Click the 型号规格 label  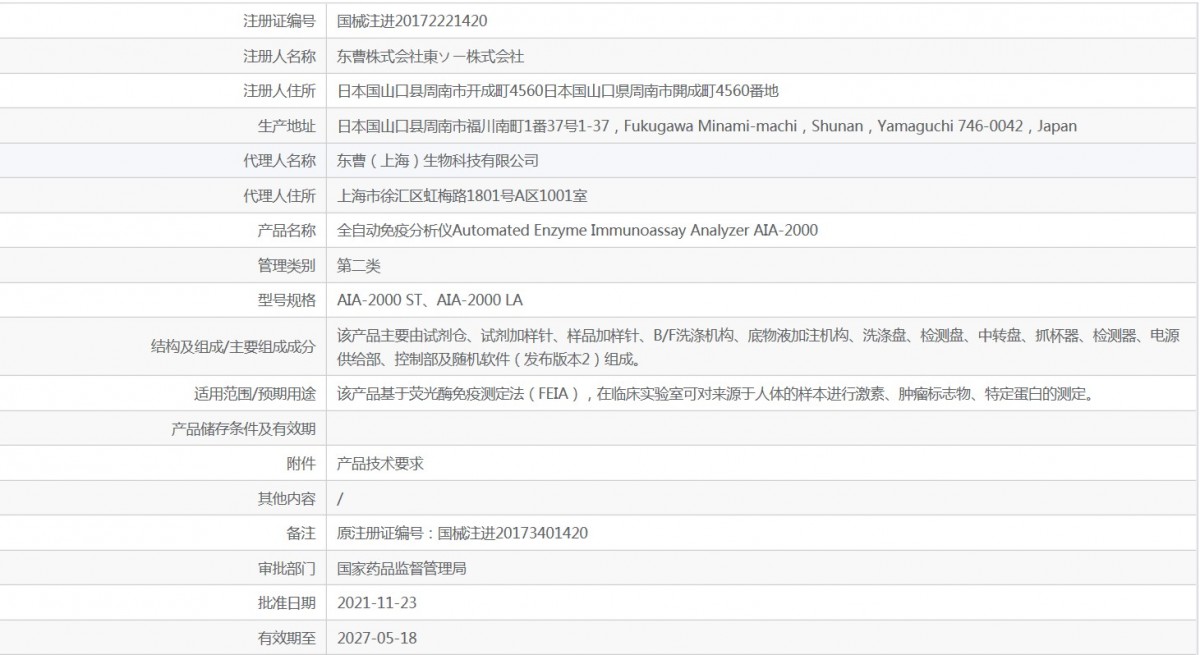pyautogui.click(x=286, y=300)
